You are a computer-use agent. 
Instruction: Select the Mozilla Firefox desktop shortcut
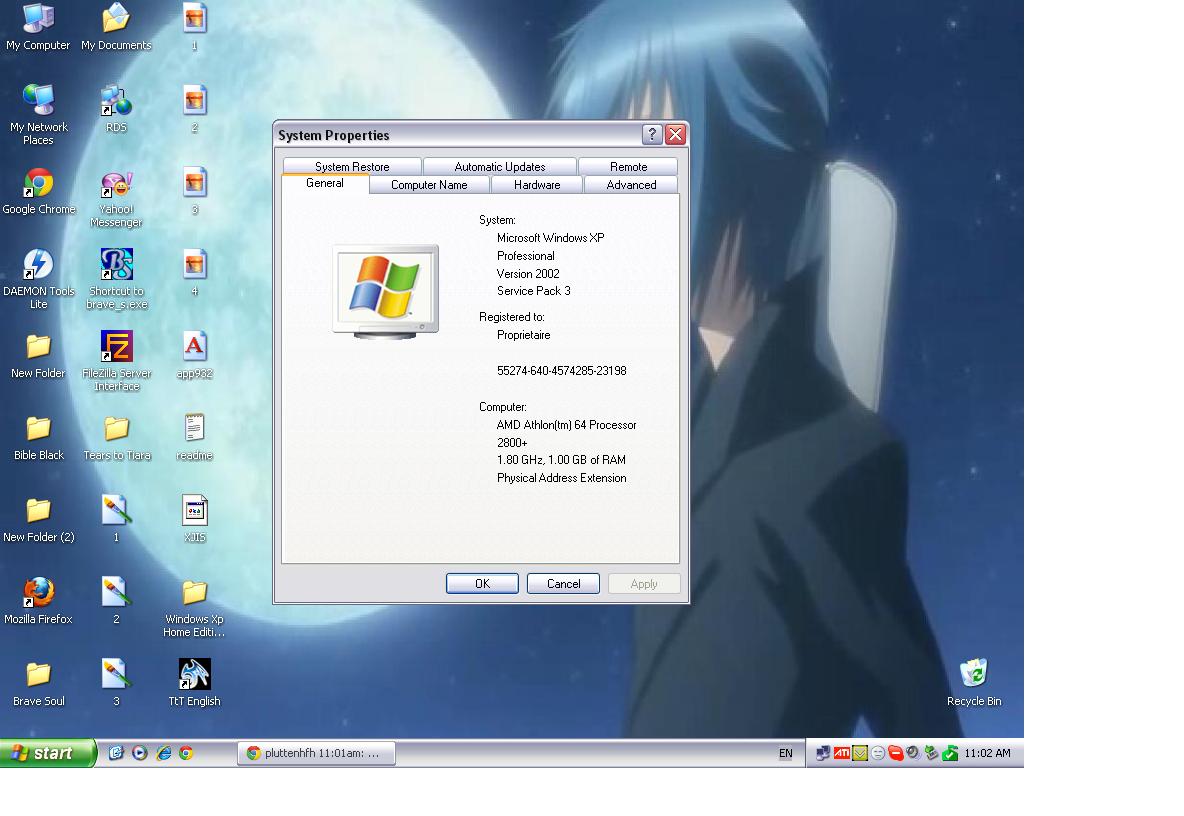39,601
